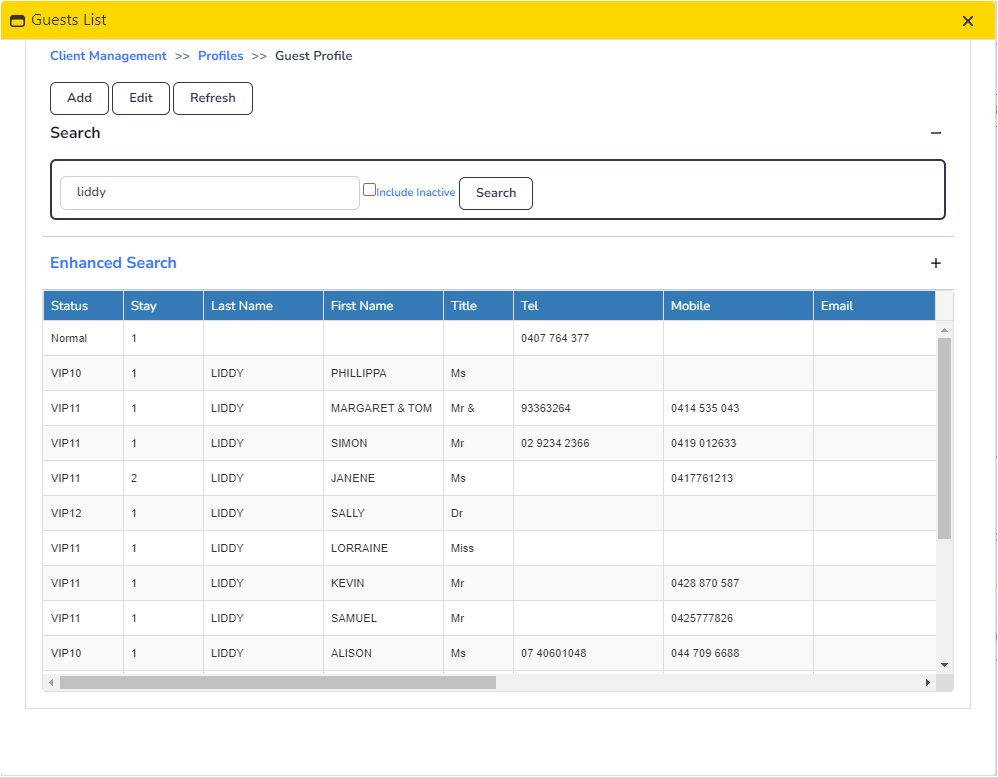
Task: Click mobile number 0425777826
Action: (x=702, y=618)
